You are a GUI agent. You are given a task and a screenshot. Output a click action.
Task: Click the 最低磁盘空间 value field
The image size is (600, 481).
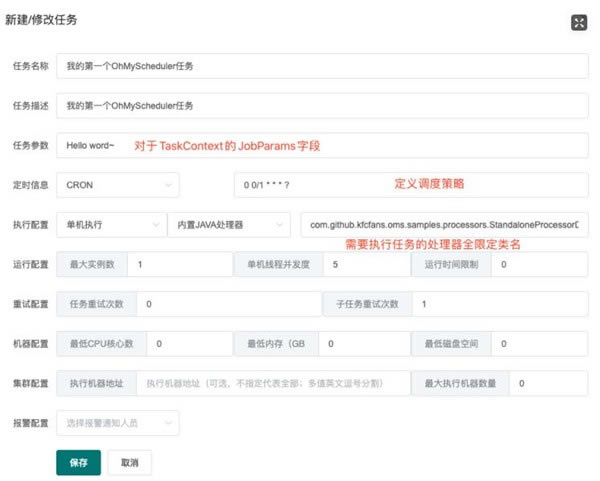click(540, 344)
